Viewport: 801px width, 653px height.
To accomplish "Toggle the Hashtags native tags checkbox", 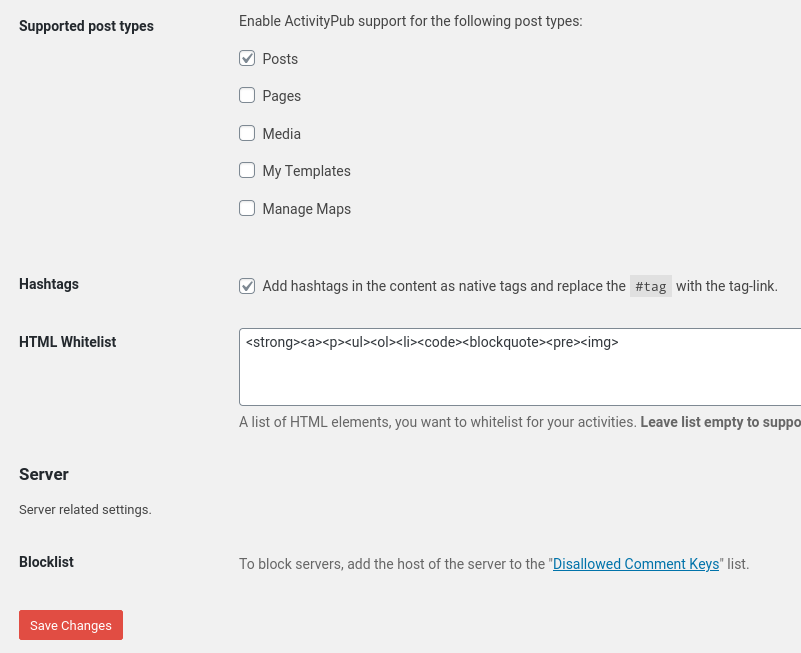I will tap(247, 286).
